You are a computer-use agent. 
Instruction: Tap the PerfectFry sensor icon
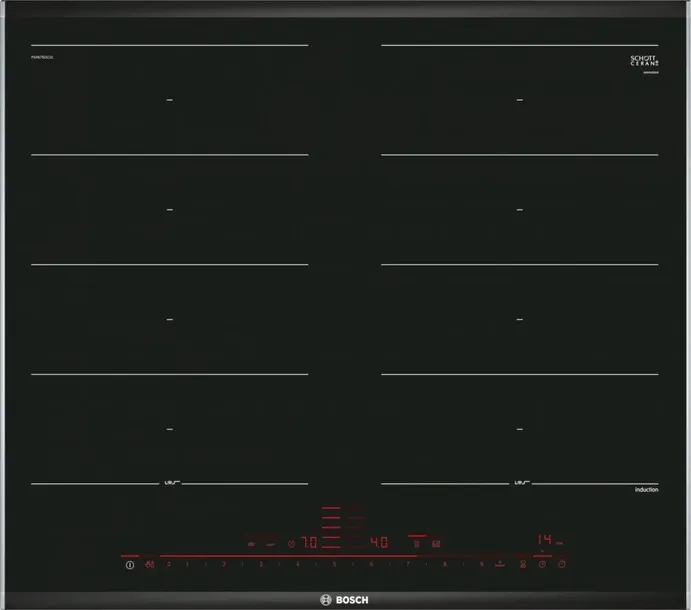(523, 565)
